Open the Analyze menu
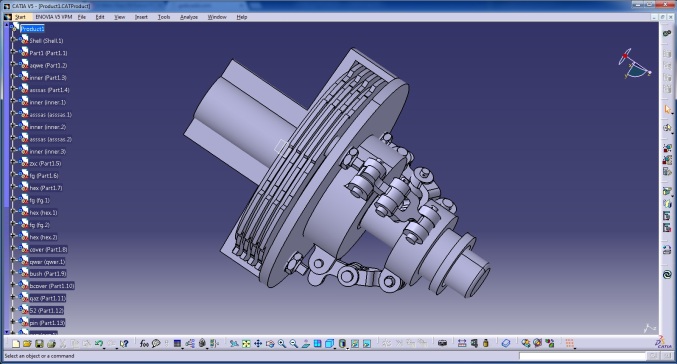 tap(189, 17)
